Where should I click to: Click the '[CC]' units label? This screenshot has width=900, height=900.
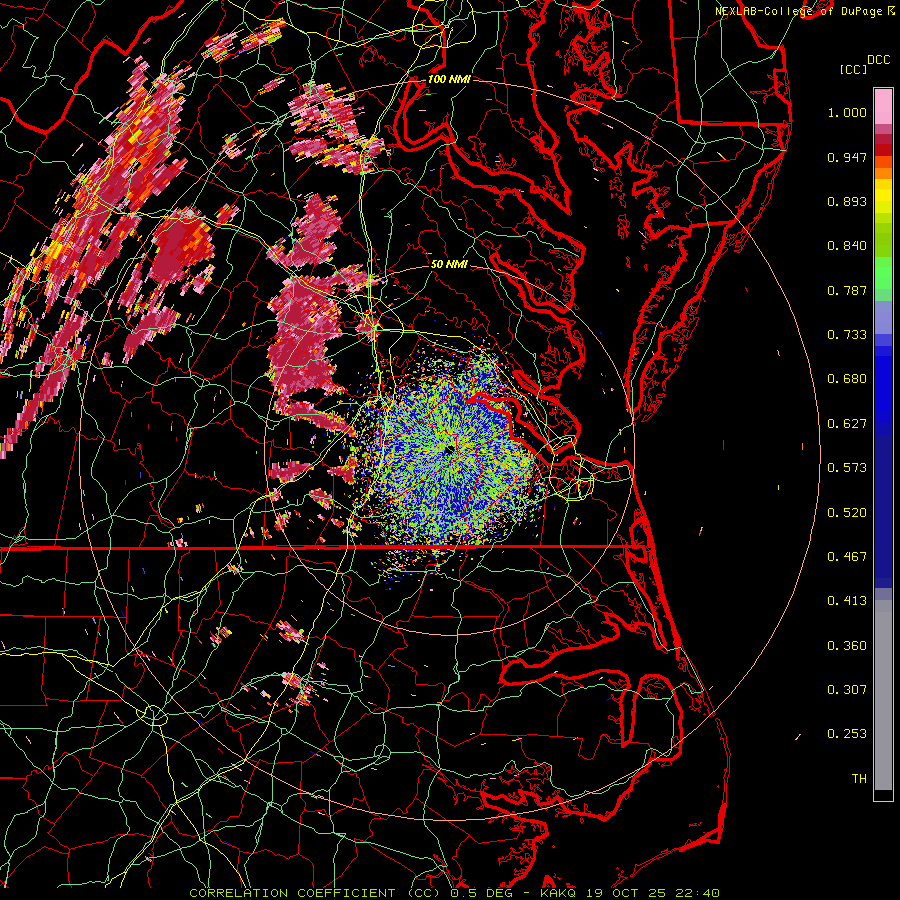tap(853, 69)
